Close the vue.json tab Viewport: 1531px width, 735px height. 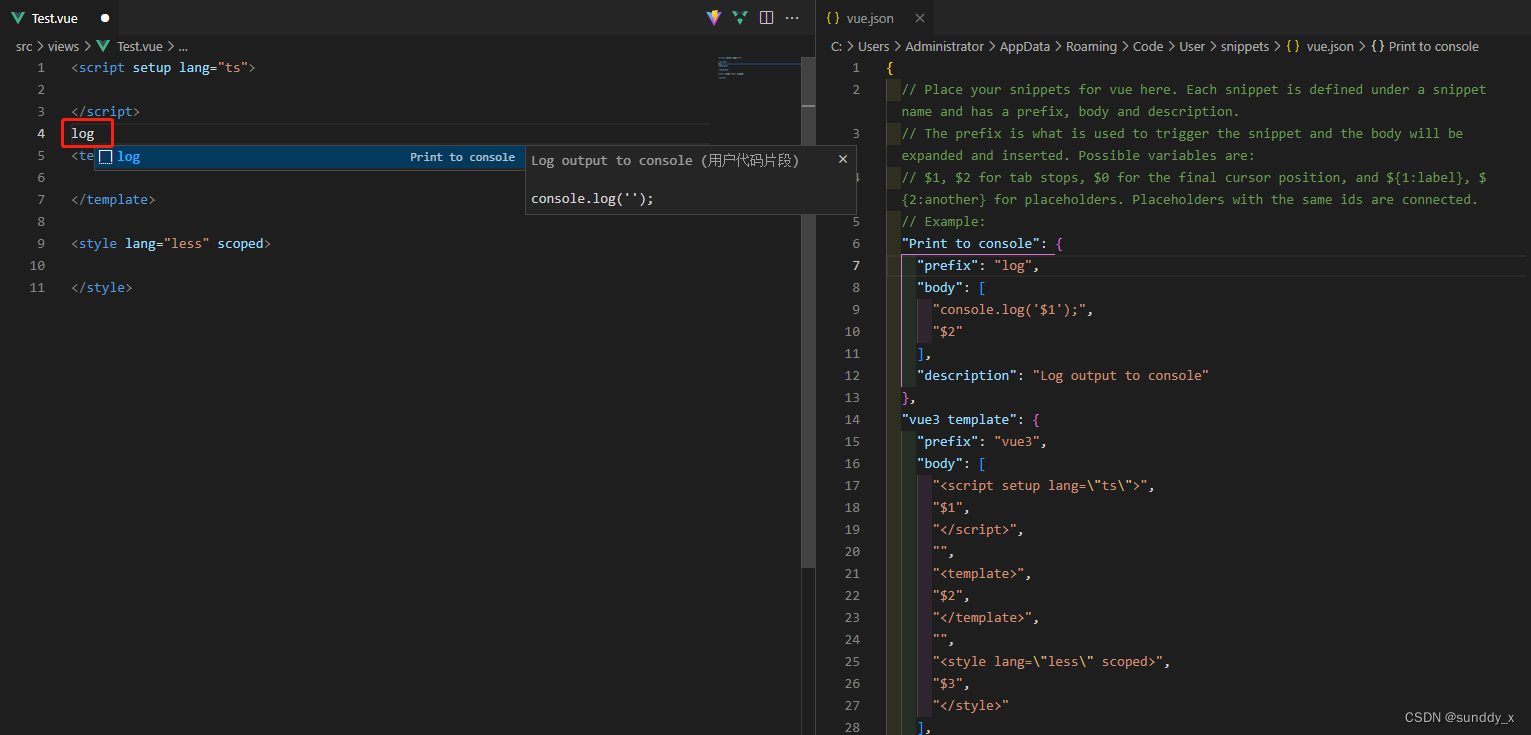[920, 18]
